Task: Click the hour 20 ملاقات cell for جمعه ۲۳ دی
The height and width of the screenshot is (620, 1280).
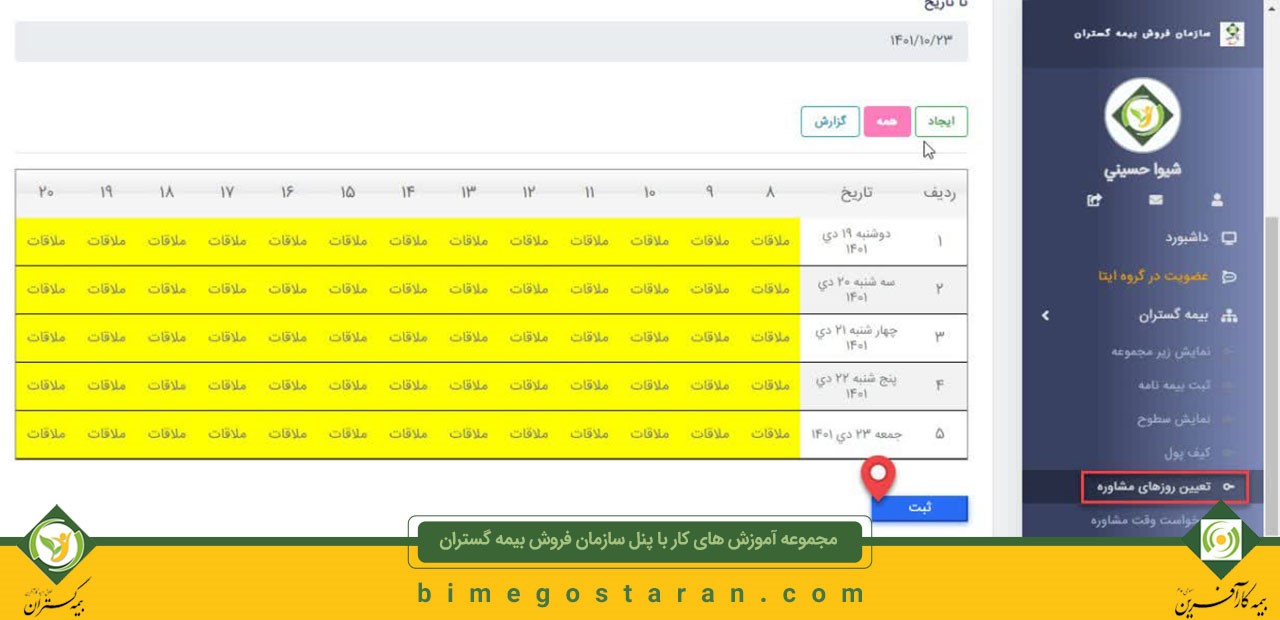Action: 46,434
